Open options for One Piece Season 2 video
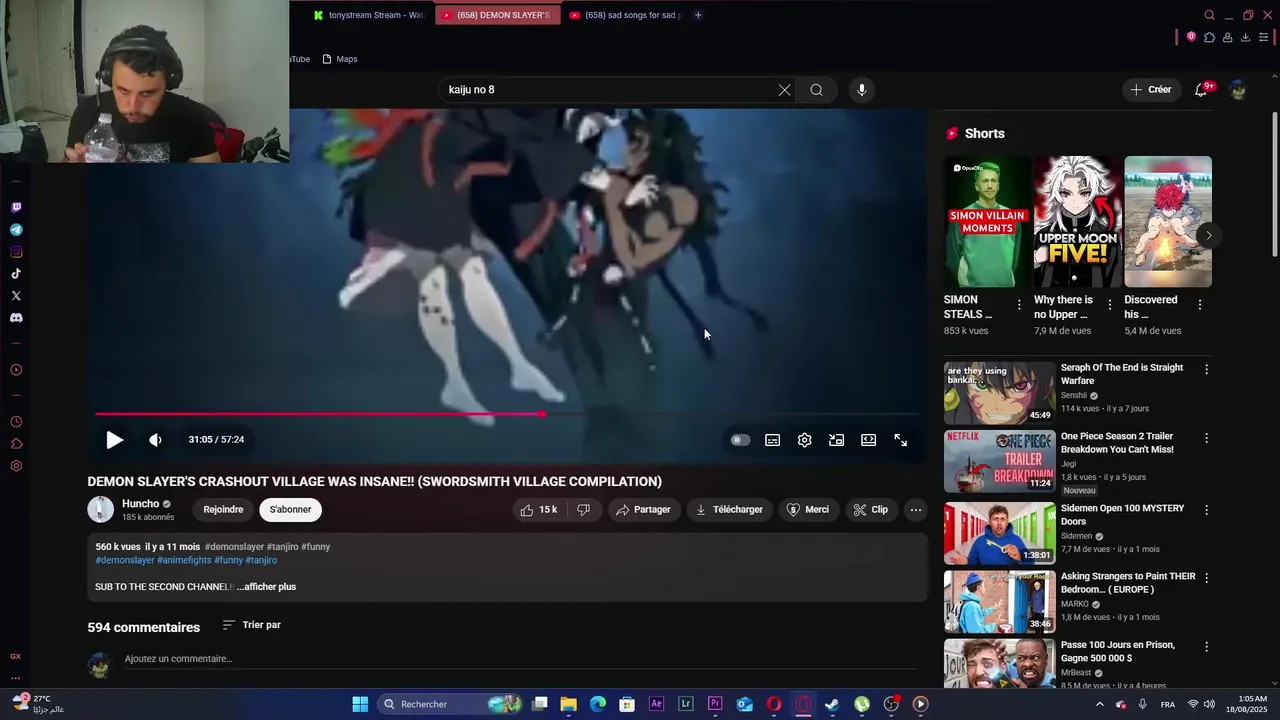1280x720 pixels. (x=1206, y=439)
